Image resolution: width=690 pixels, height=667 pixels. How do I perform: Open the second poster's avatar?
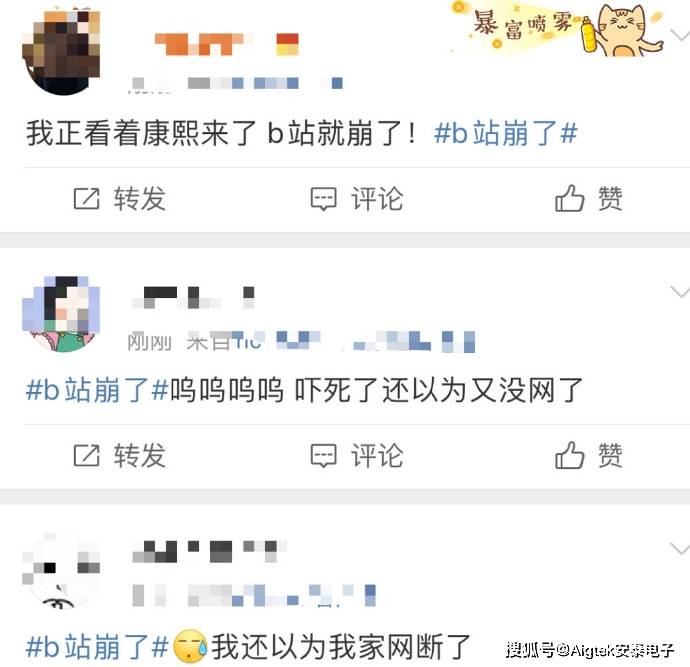[x=61, y=314]
